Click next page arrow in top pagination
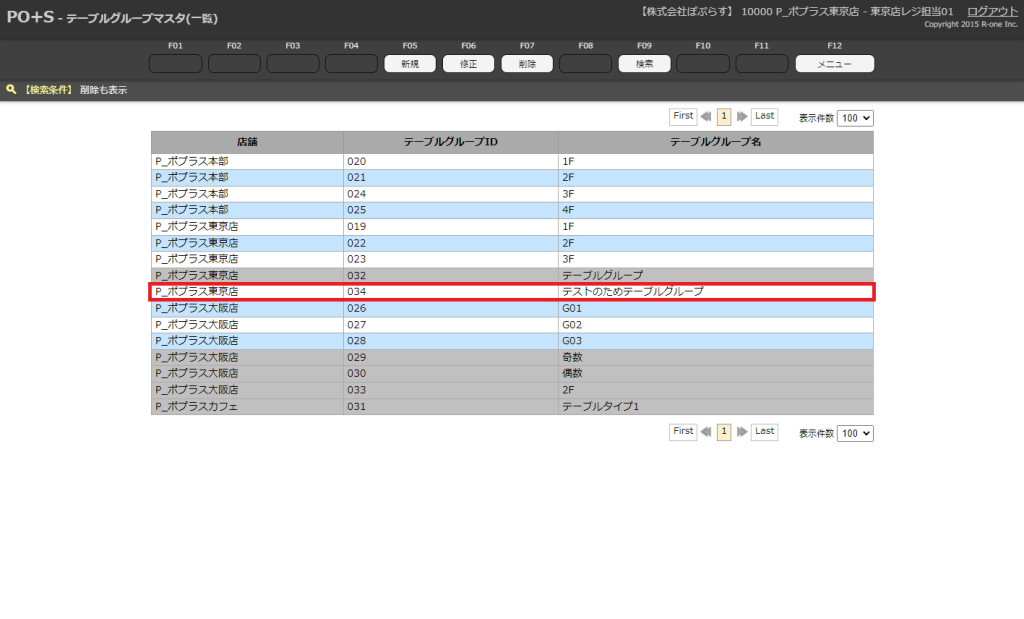1024x619 pixels. (742, 117)
